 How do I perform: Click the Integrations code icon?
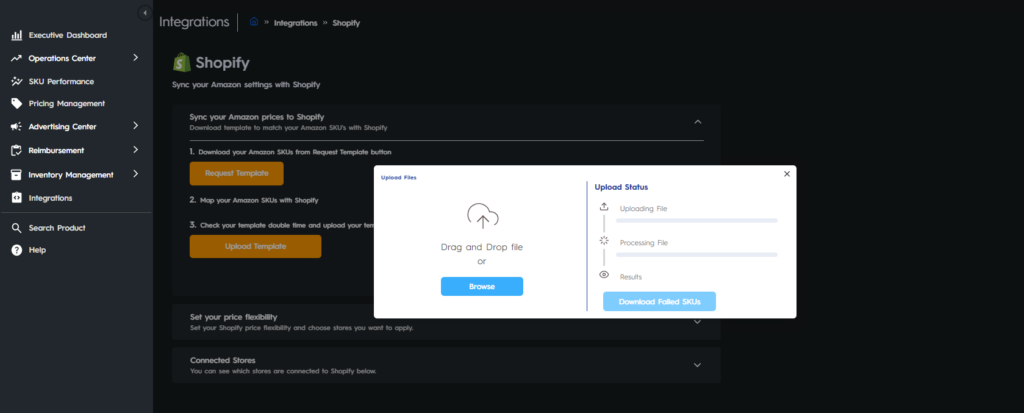[16, 197]
